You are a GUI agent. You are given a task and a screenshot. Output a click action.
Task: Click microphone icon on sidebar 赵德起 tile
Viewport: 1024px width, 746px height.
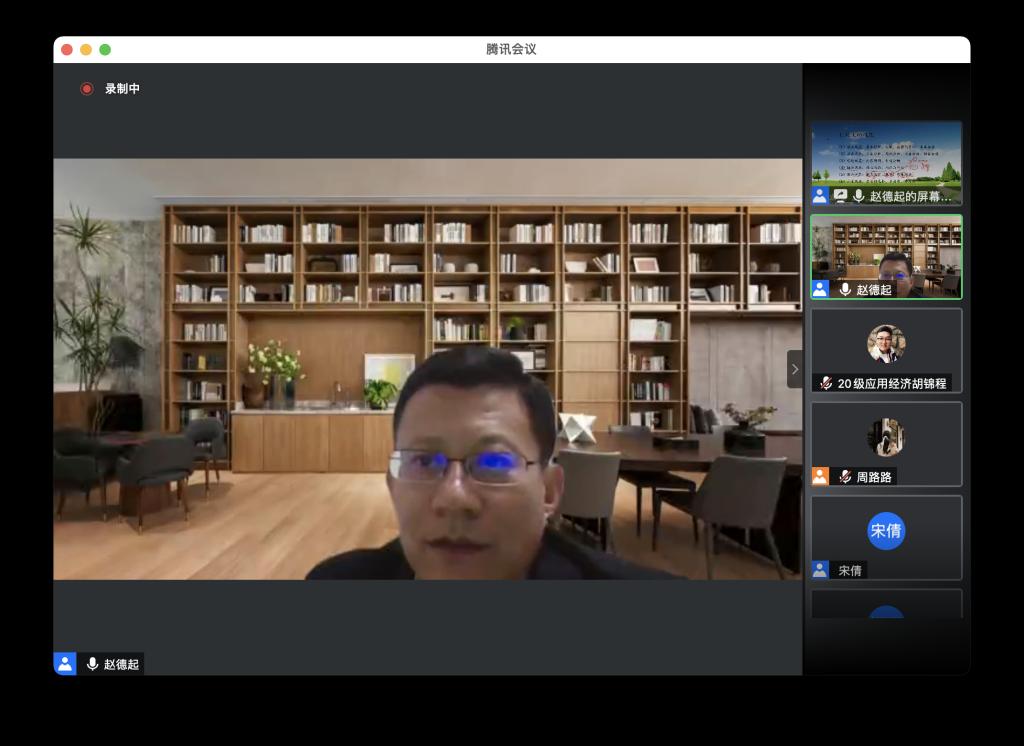tap(845, 289)
